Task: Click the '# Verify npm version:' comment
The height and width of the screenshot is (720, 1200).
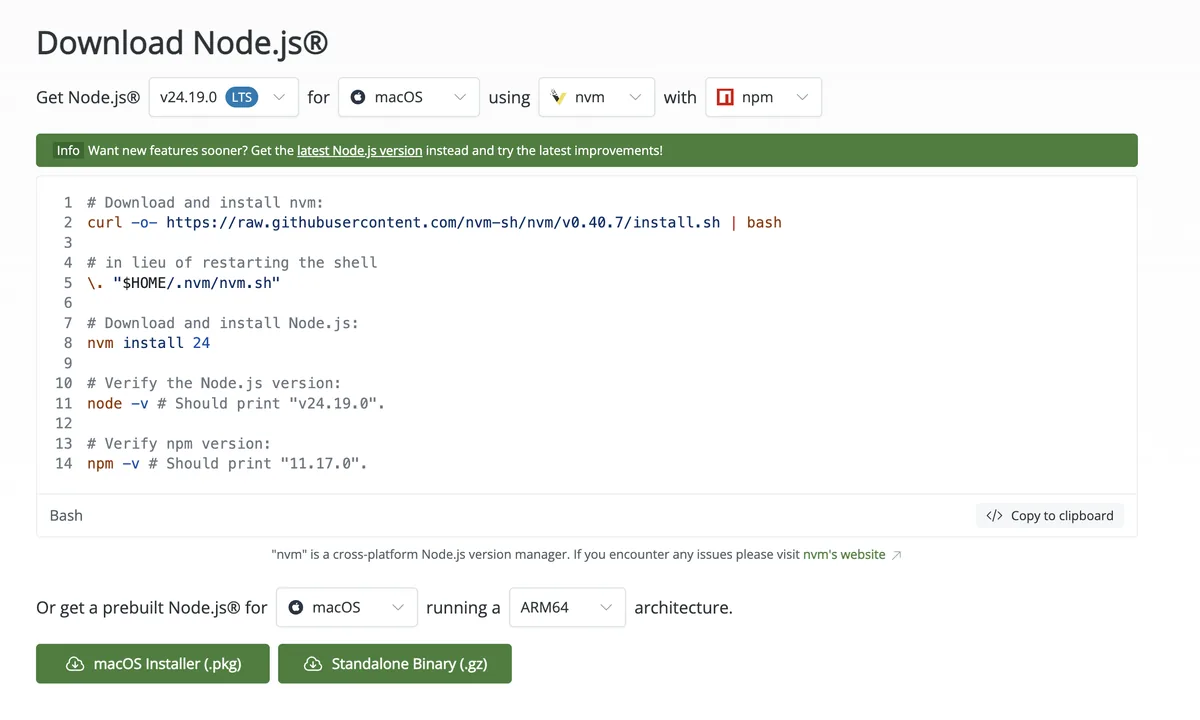Action: [x=179, y=443]
